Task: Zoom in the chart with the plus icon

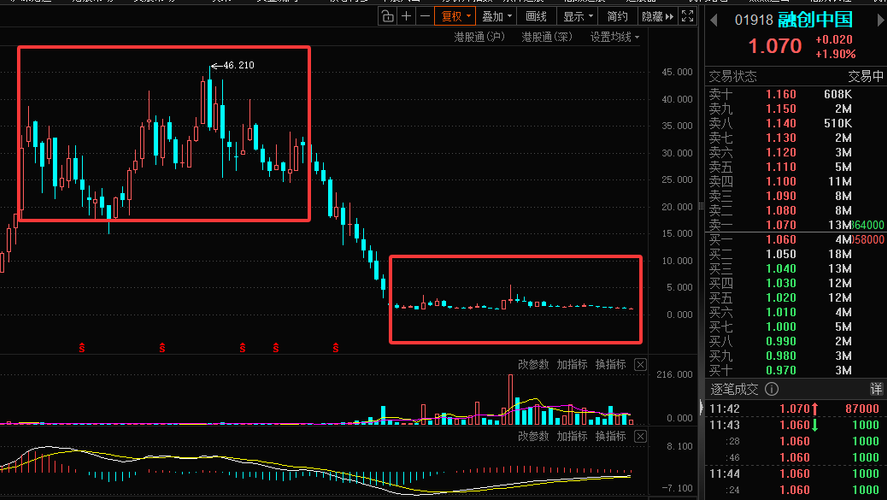Action: (x=406, y=16)
